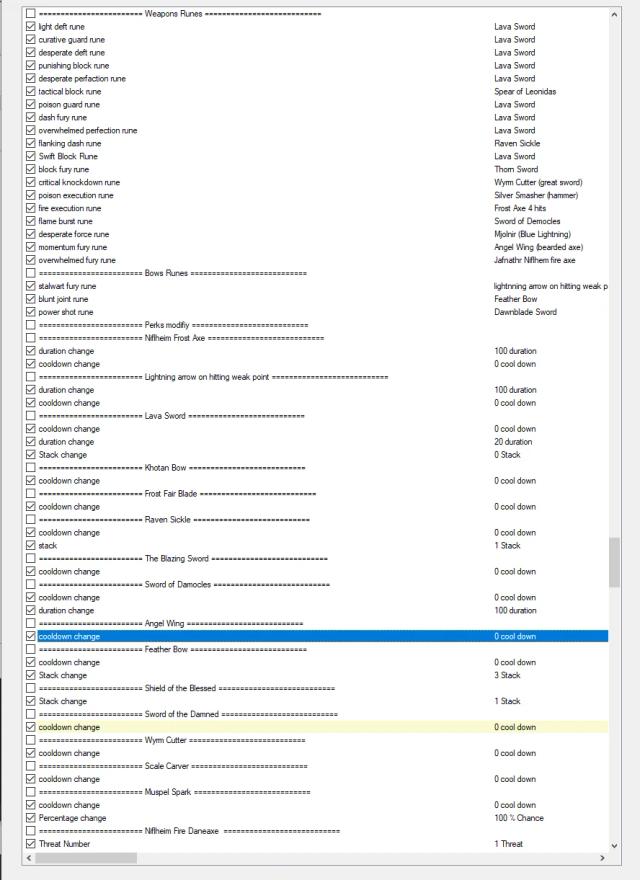
Task: Uncheck stalwart fury rune
Action: 31,286
